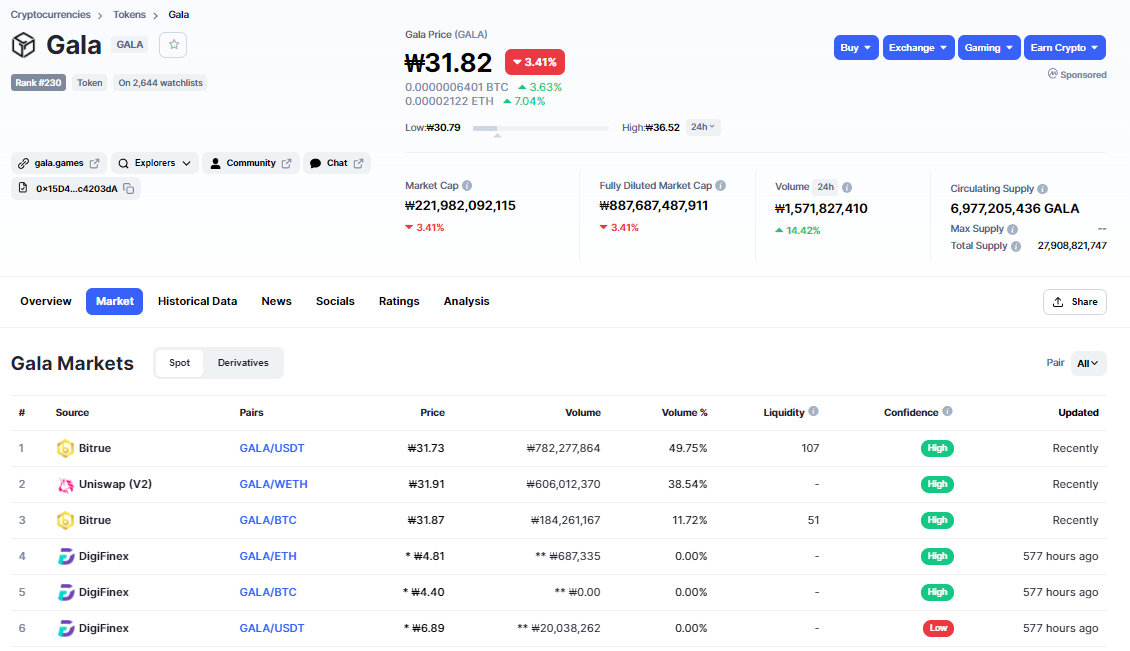Click the Uniswap (V2) unicorn logo
Image resolution: width=1130 pixels, height=651 pixels.
click(x=66, y=484)
